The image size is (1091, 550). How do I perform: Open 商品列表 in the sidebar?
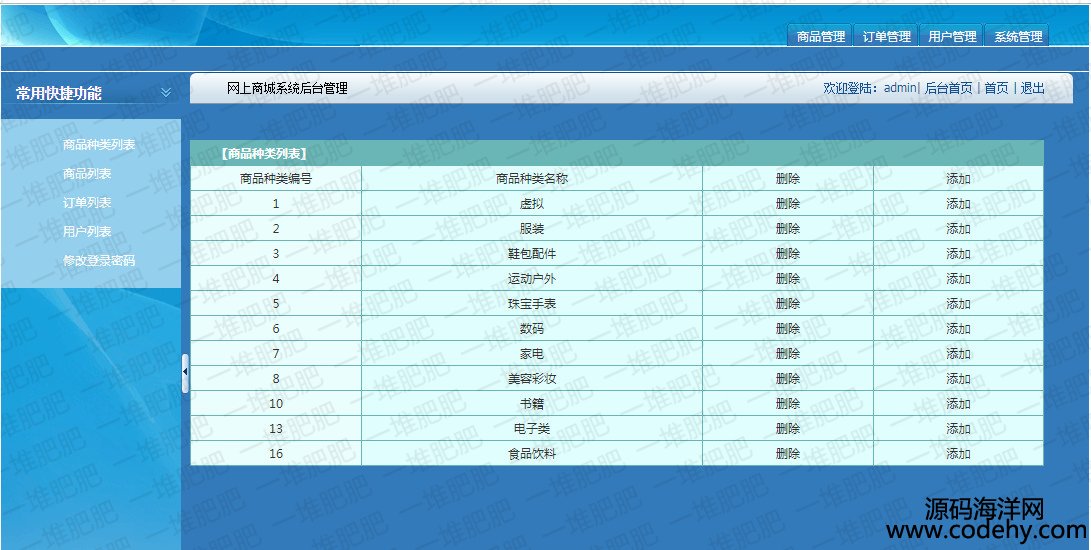tap(87, 174)
